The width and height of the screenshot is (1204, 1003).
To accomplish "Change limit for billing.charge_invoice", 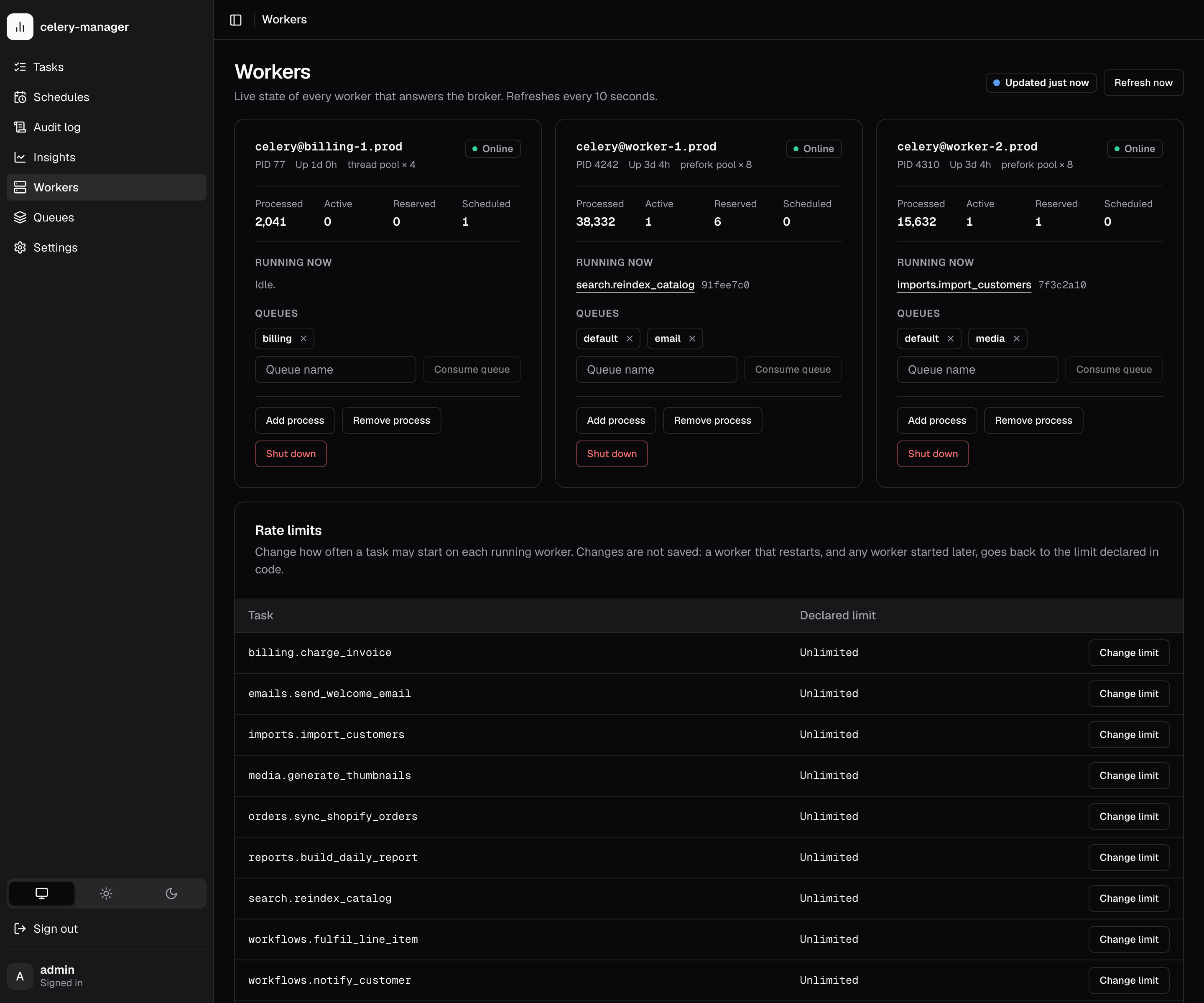I will point(1128,653).
